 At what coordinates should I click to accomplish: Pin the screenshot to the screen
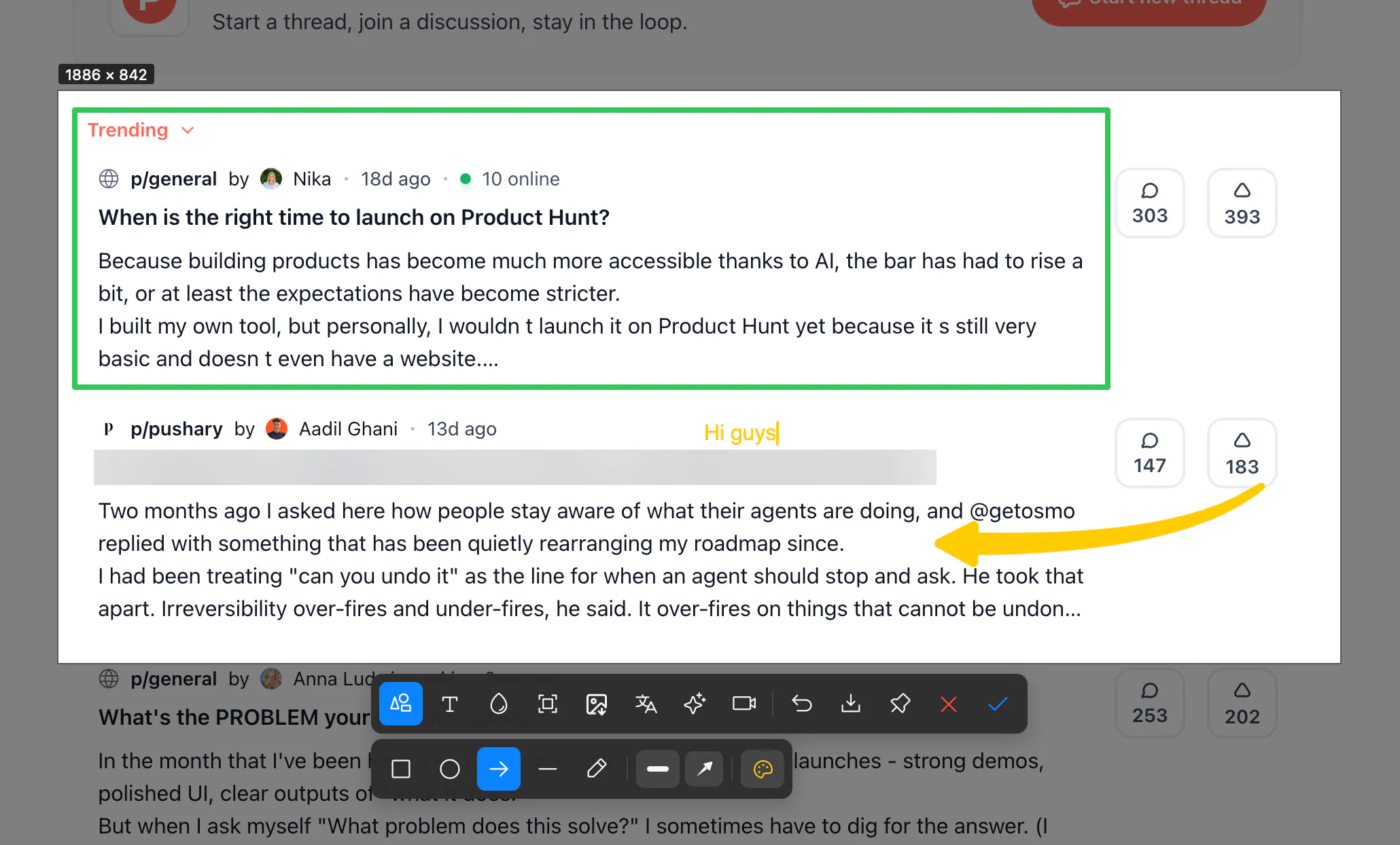900,704
